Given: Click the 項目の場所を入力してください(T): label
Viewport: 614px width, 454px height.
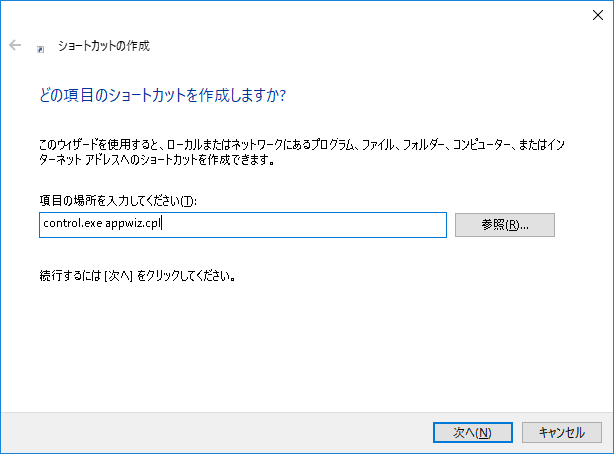Looking at the screenshot, I should click(118, 201).
